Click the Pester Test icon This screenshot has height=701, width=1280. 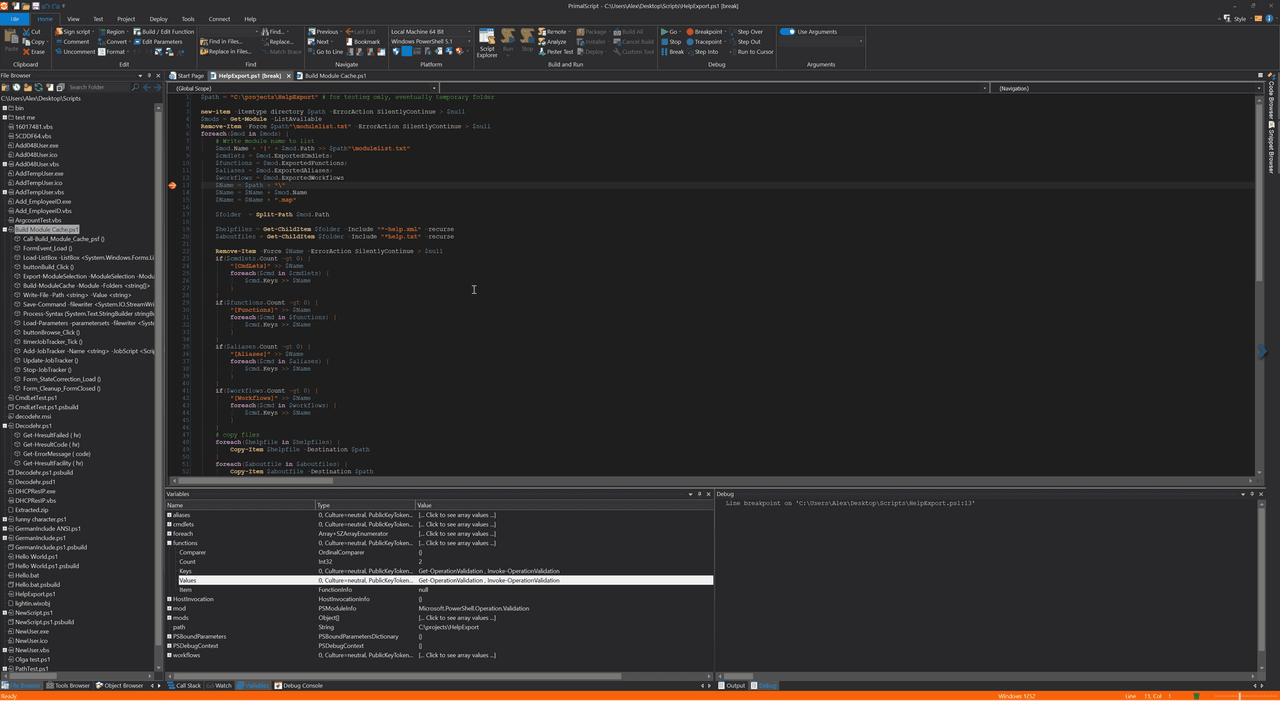tap(542, 51)
